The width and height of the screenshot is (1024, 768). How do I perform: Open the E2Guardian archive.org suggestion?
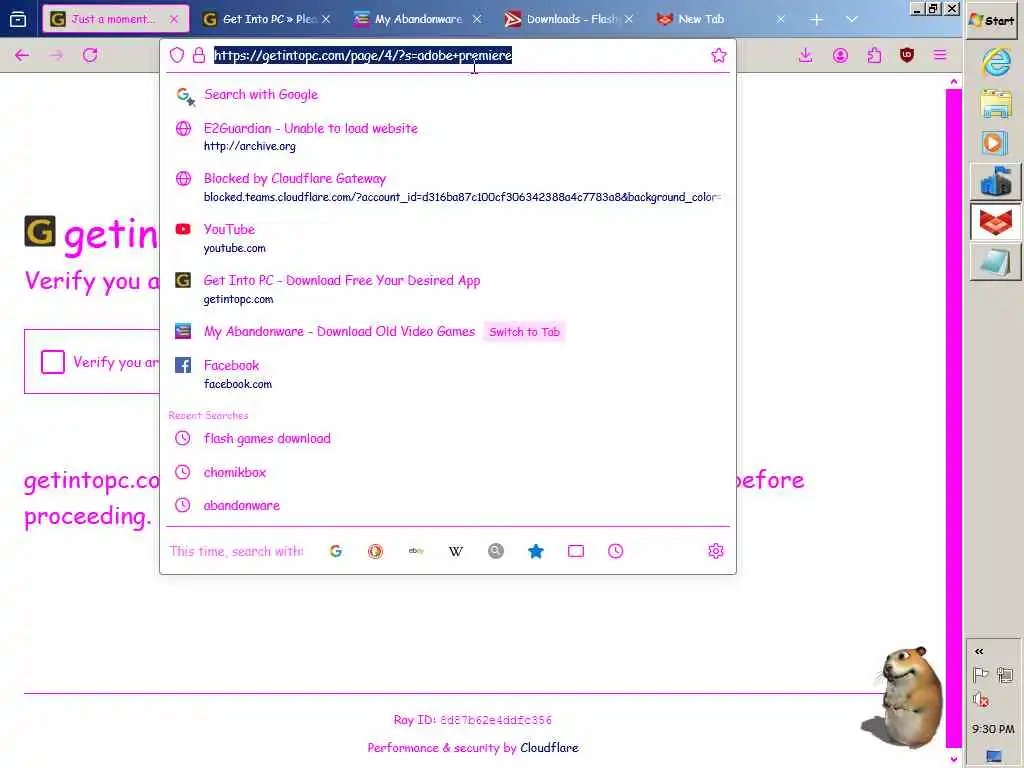[448, 136]
